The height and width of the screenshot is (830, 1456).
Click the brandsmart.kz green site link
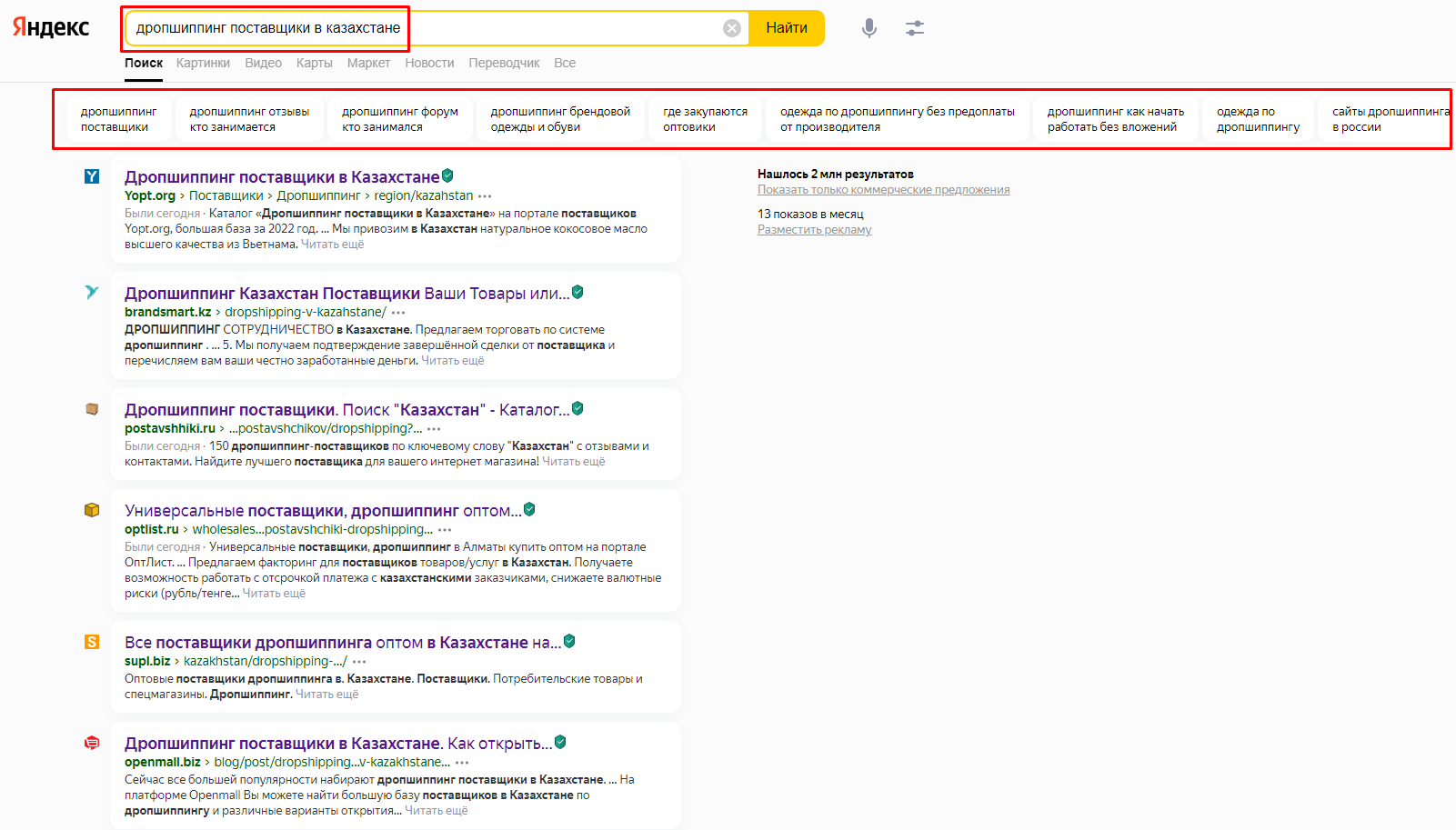pyautogui.click(x=168, y=312)
